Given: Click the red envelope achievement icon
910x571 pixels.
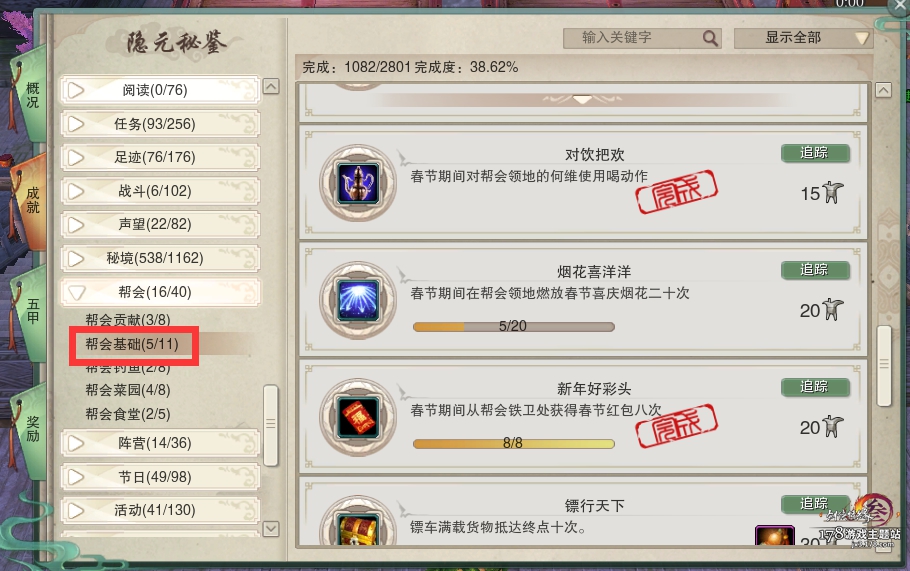Looking at the screenshot, I should pos(358,417).
